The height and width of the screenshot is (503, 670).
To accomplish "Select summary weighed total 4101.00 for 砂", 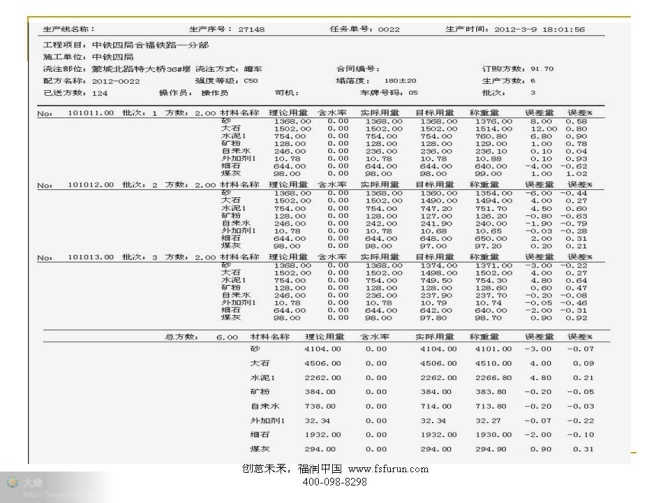I will [493, 349].
